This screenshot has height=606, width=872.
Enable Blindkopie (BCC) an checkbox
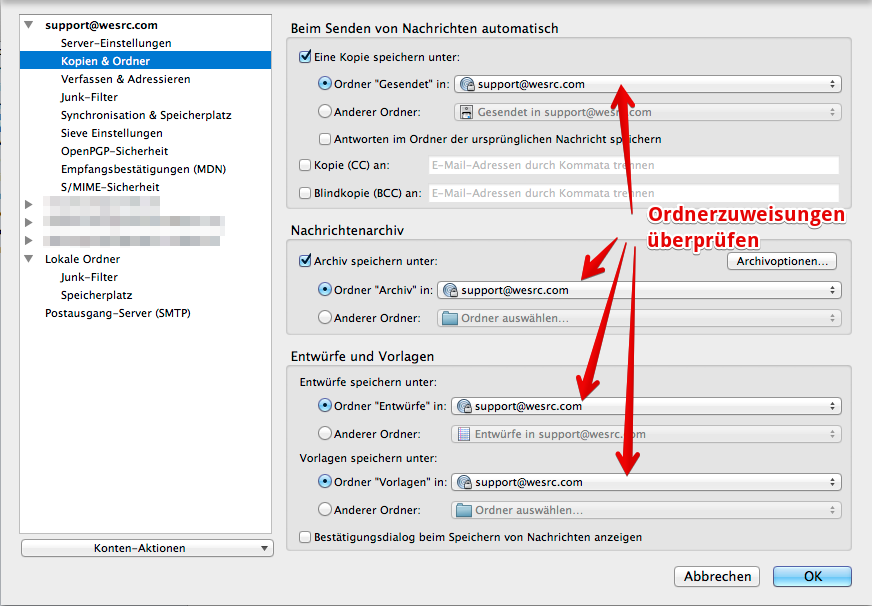[x=305, y=193]
